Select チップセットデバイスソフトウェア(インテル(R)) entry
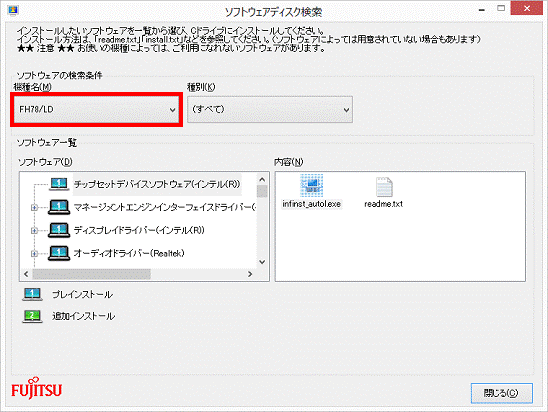Image resolution: width=548 pixels, height=412 pixels. 157,184
